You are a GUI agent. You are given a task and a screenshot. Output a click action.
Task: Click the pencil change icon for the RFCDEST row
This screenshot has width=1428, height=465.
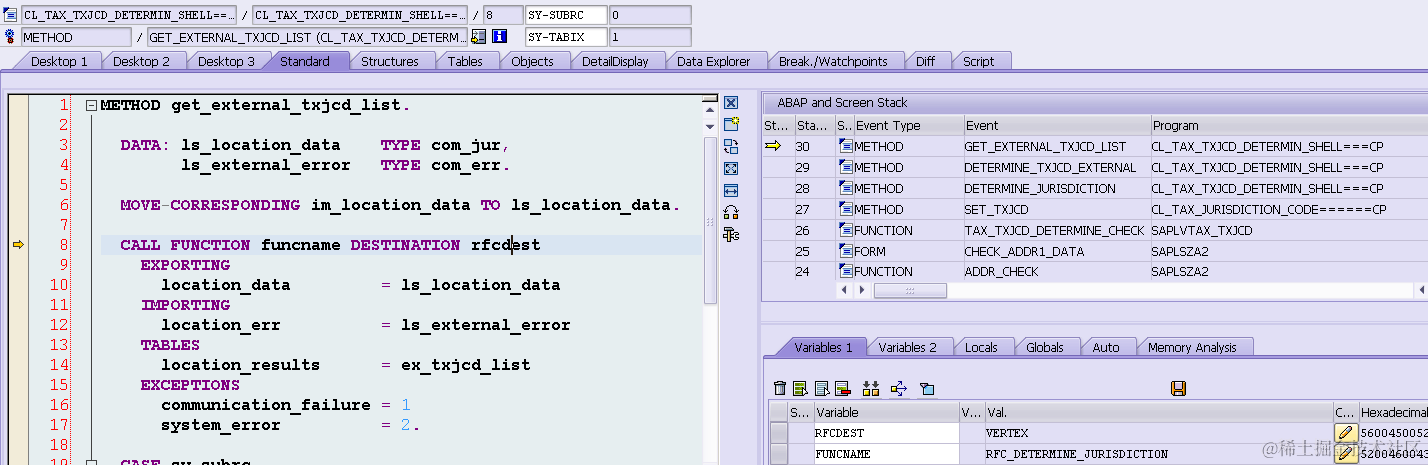coord(1346,433)
